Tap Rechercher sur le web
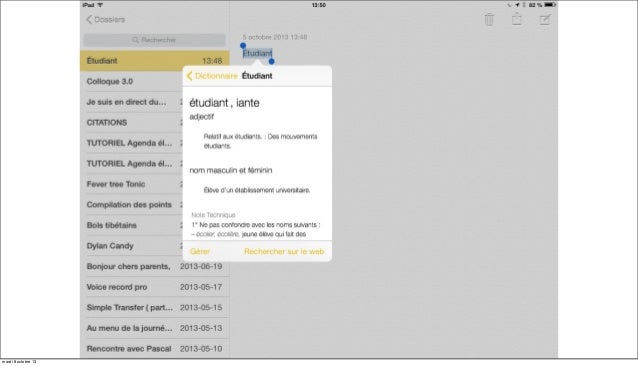The height and width of the screenshot is (366, 638). [x=284, y=251]
